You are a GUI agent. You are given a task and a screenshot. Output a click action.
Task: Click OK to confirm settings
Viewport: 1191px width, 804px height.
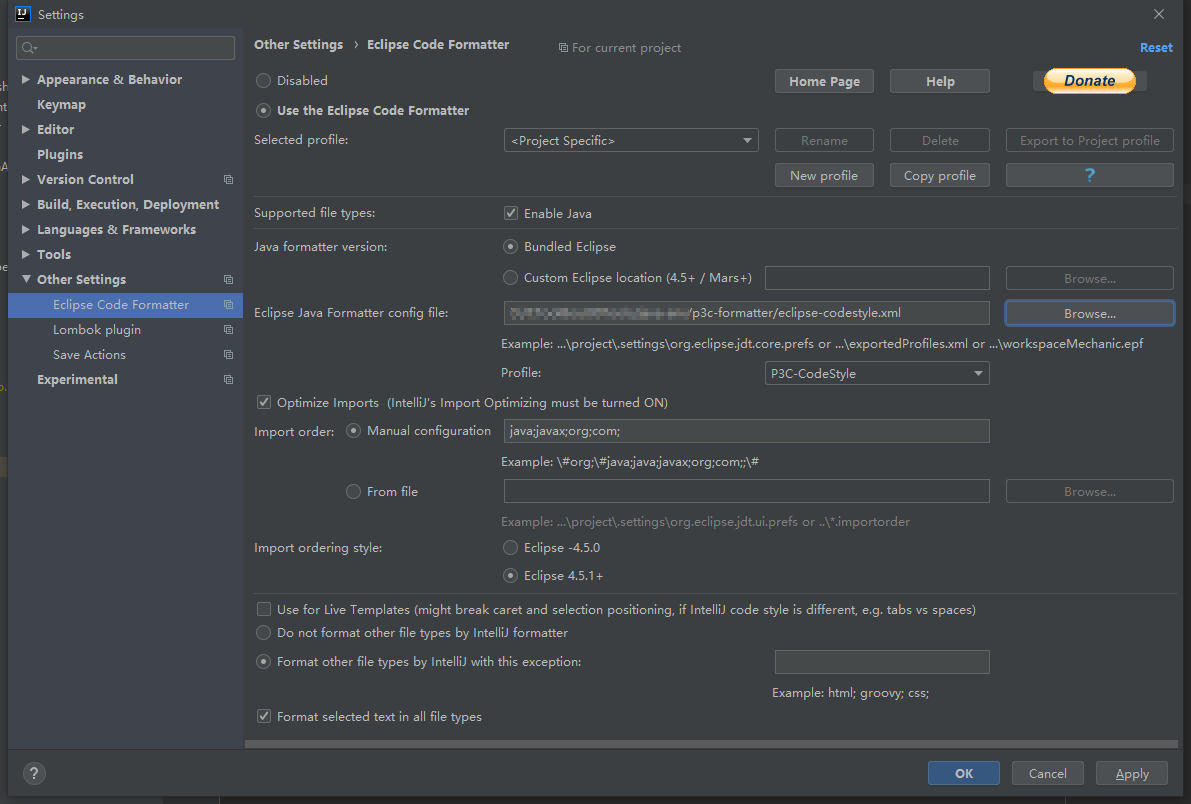[x=964, y=774]
